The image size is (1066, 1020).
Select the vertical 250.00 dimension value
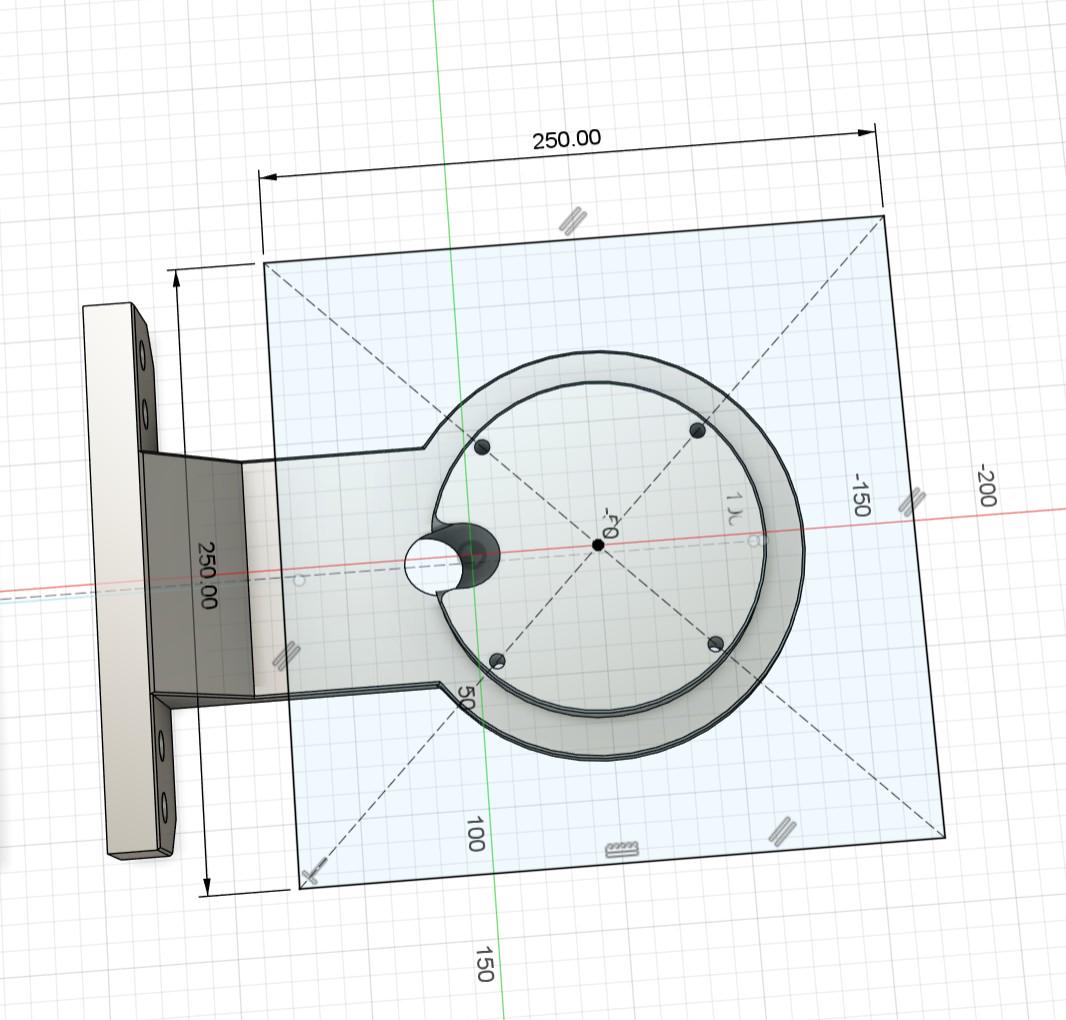207,575
